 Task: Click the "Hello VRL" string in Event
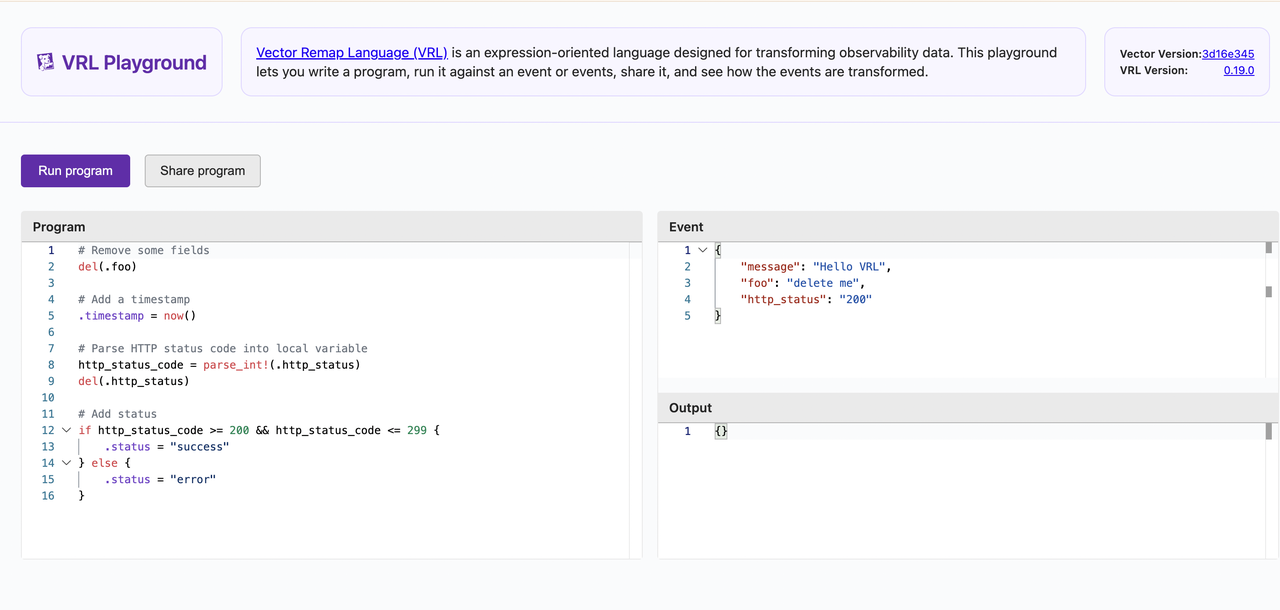[849, 267]
